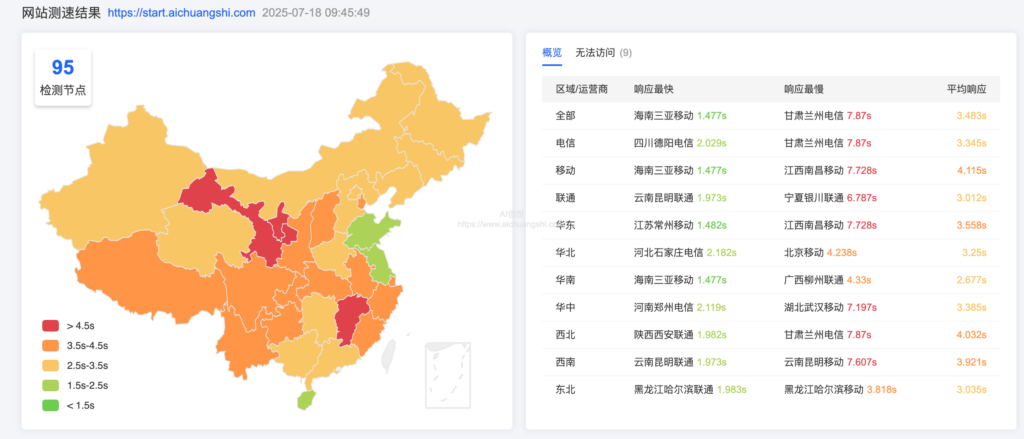1024x439 pixels.
Task: Select the 全部 row label
Action: [566, 116]
